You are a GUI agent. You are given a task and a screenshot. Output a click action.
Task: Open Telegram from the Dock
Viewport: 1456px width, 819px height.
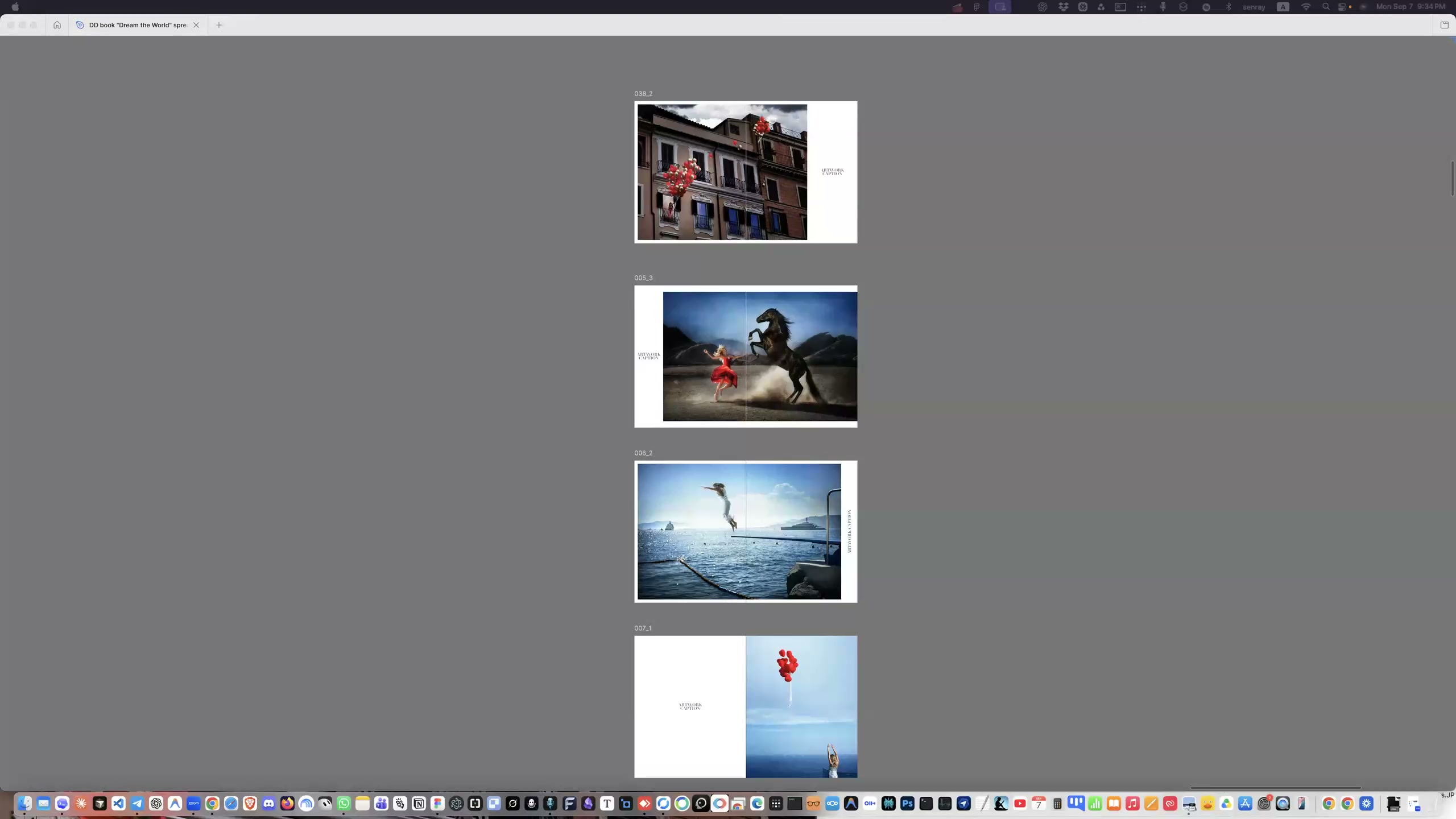(137, 804)
